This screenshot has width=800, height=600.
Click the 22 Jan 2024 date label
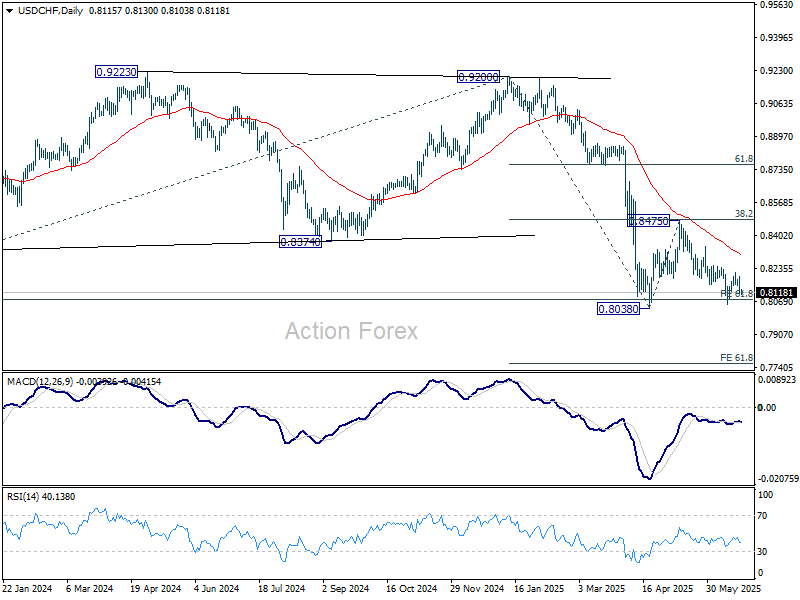[x=27, y=589]
